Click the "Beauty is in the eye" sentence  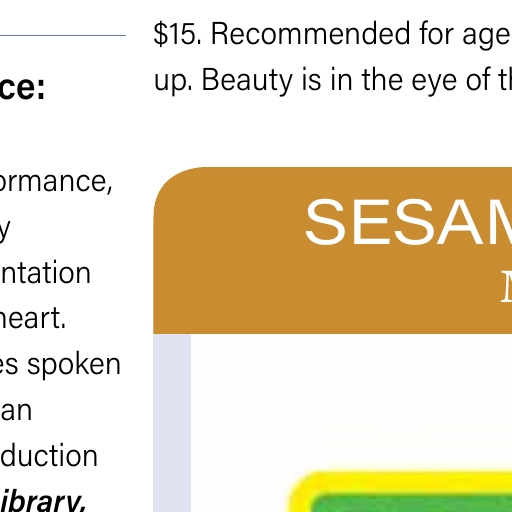click(x=357, y=80)
